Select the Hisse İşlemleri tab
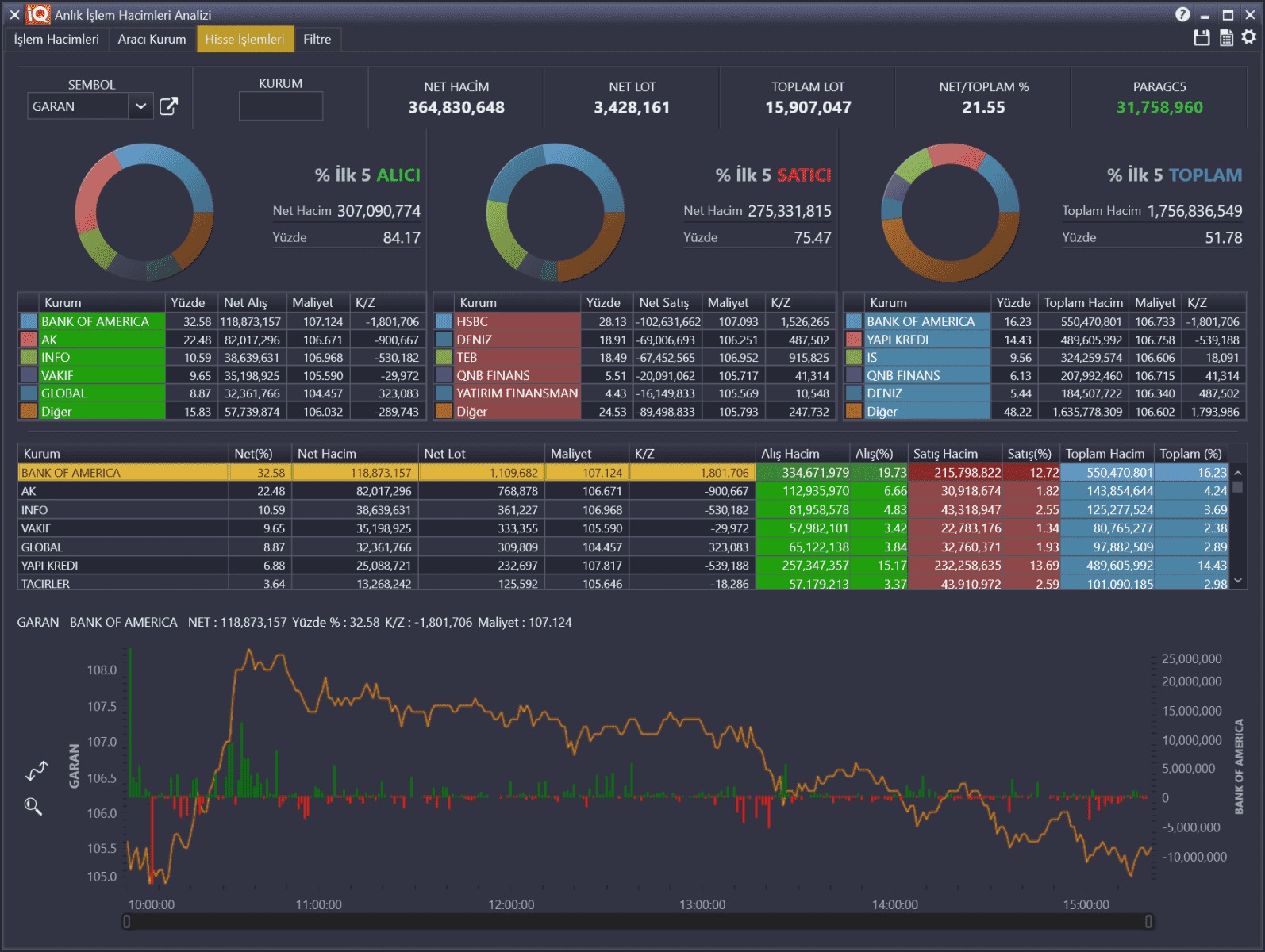The height and width of the screenshot is (952, 1265). click(244, 39)
